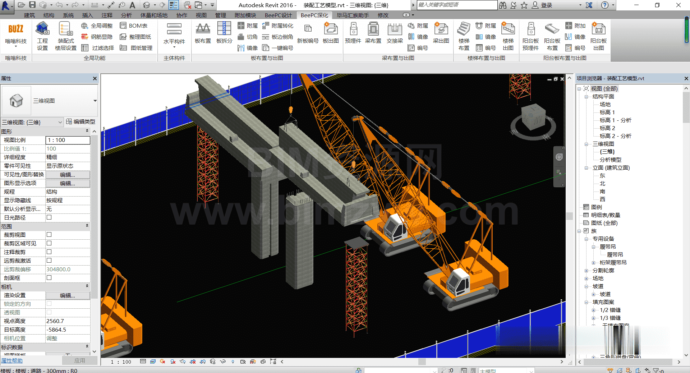
Task: Enable the 日光路径 sun path checkbox
Action: coord(49,217)
